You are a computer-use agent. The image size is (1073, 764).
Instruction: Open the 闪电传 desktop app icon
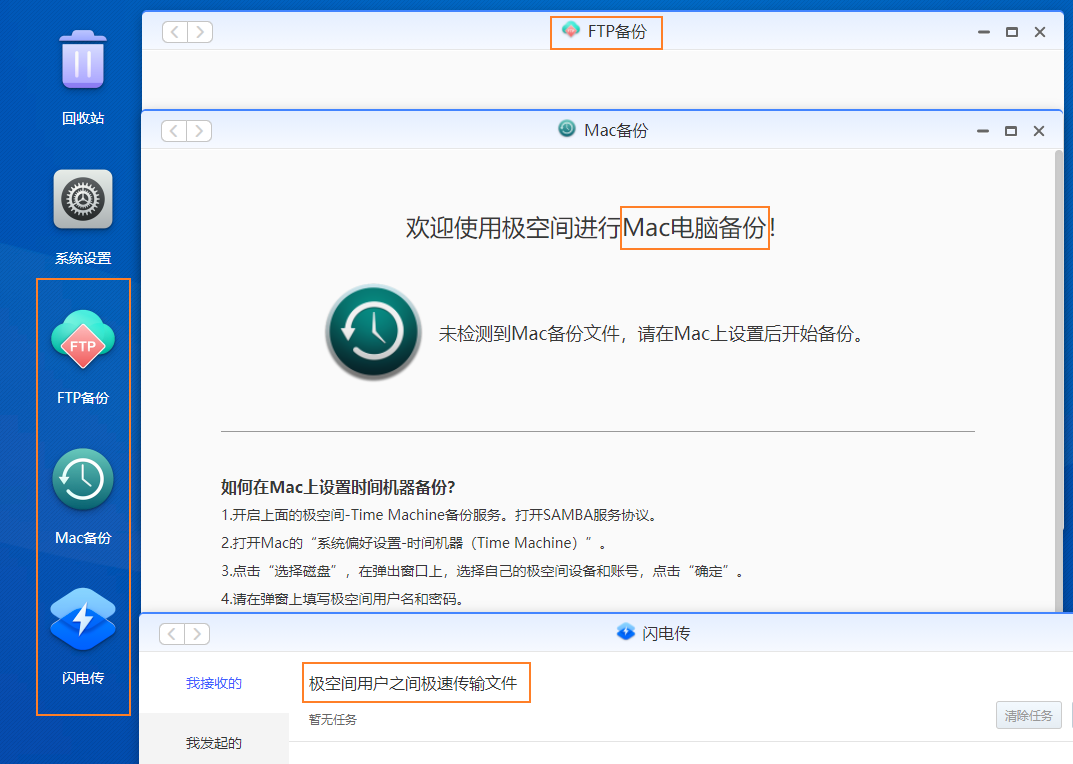(83, 621)
